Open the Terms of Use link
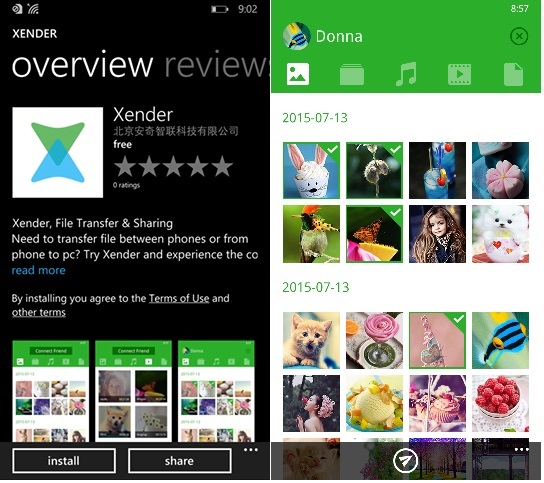The height and width of the screenshot is (483, 544). 179,298
